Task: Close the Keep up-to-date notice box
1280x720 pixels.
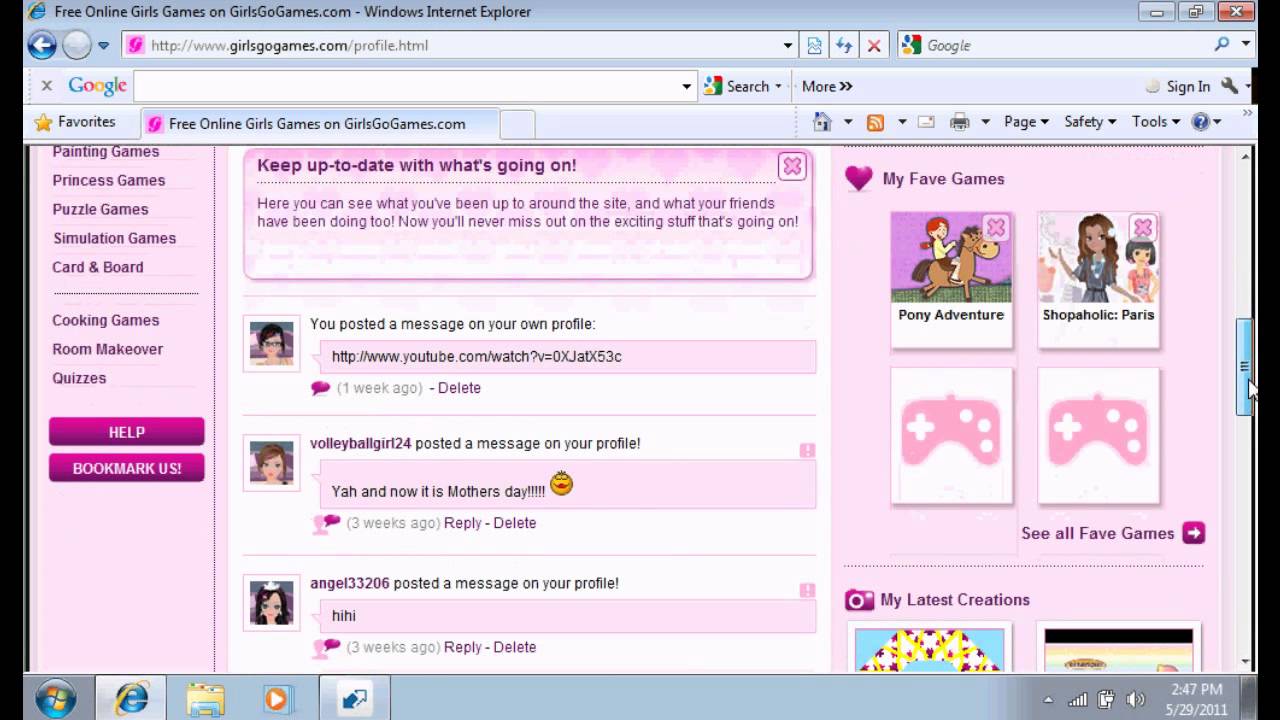Action: [x=792, y=167]
